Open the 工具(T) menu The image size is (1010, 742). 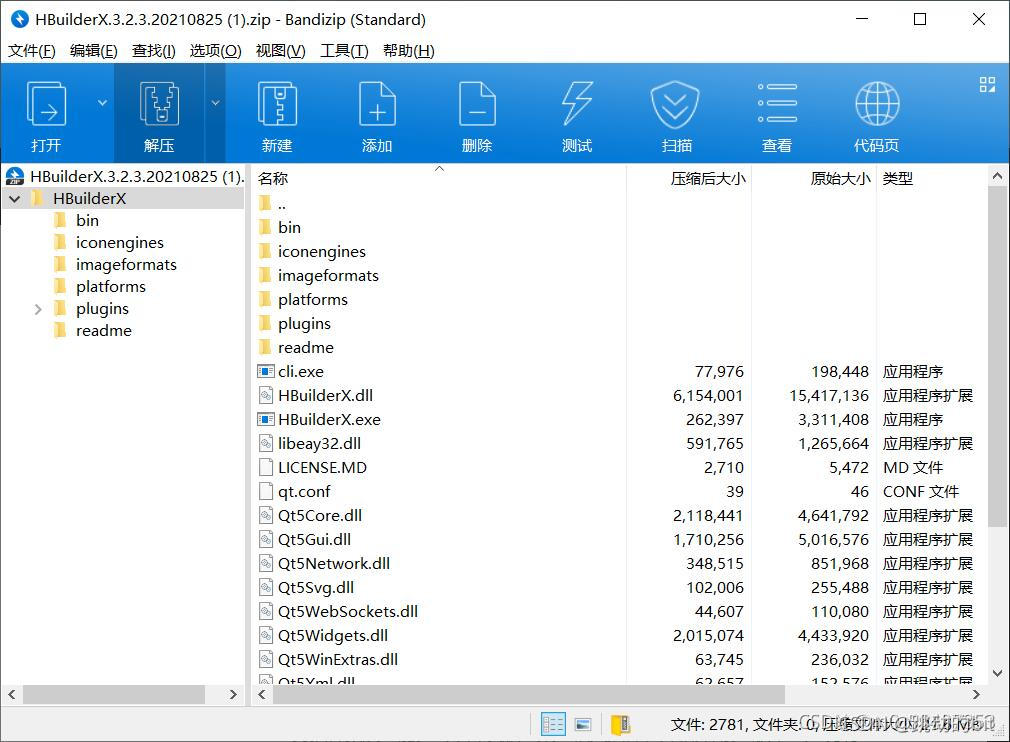(344, 50)
